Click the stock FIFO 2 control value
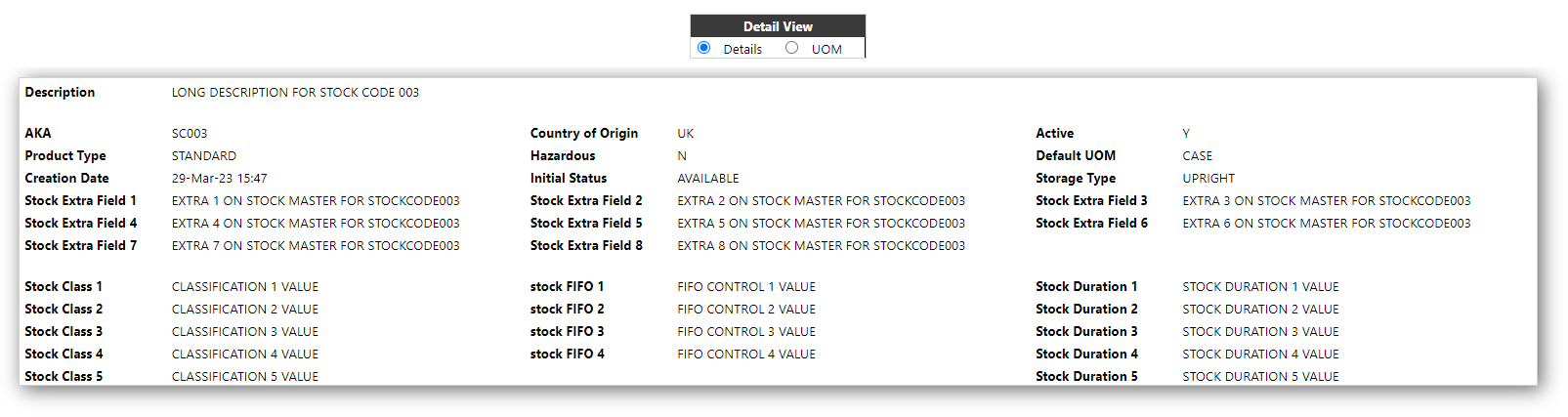1568x417 pixels. (x=746, y=310)
